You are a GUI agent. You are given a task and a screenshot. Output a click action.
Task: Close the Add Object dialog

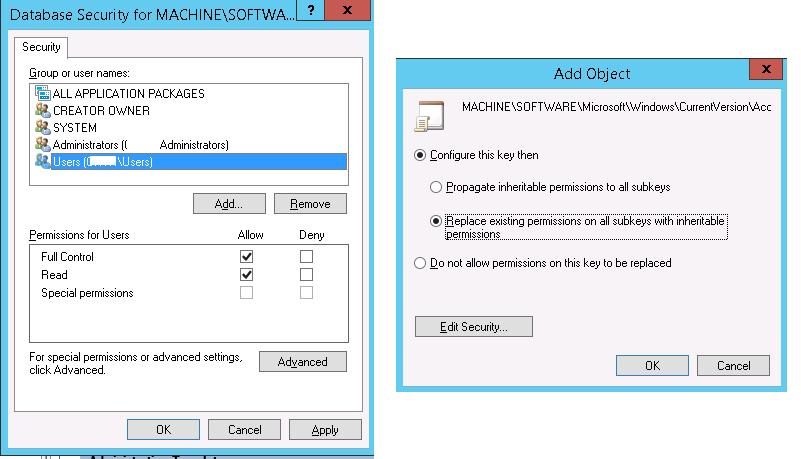pos(766,69)
